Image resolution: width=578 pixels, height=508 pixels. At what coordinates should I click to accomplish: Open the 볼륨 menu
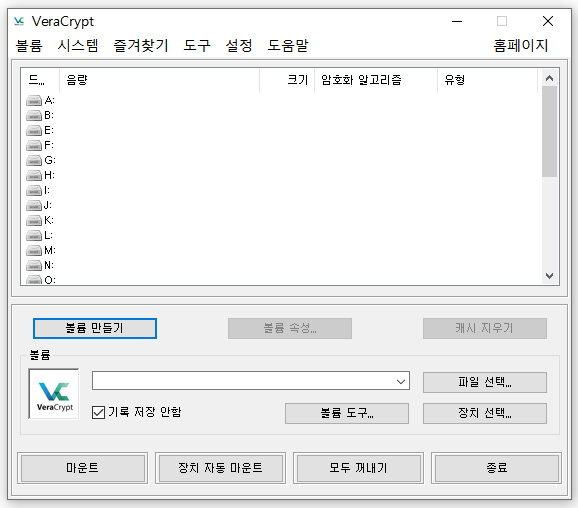(x=29, y=46)
